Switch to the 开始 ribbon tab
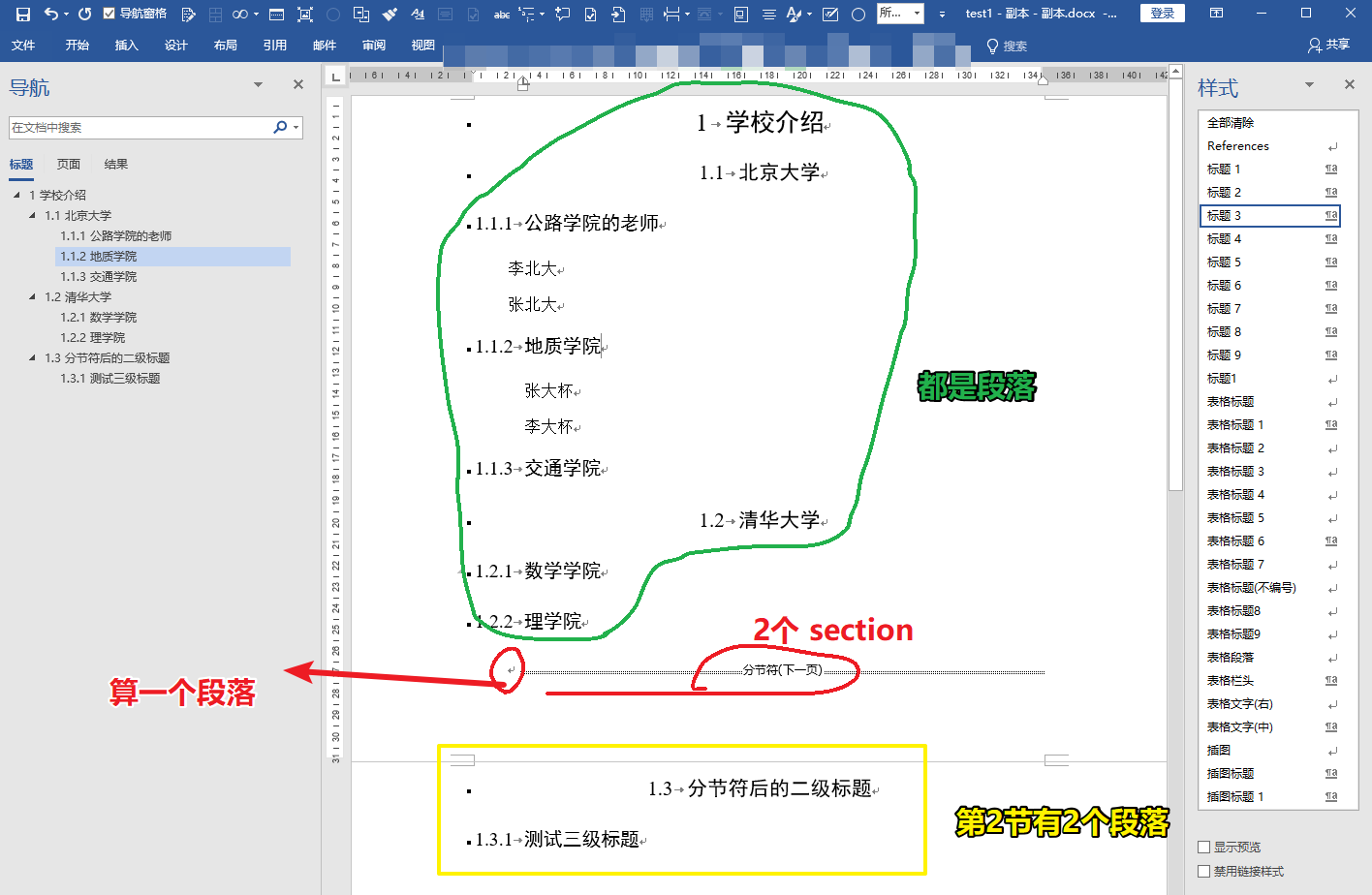 (x=78, y=46)
